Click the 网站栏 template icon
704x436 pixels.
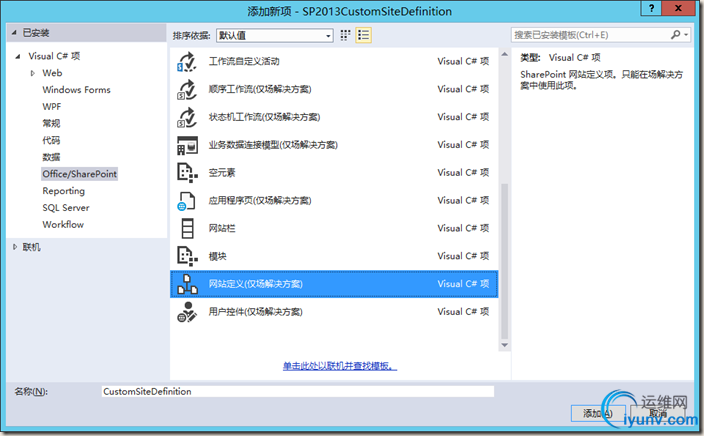[187, 229]
